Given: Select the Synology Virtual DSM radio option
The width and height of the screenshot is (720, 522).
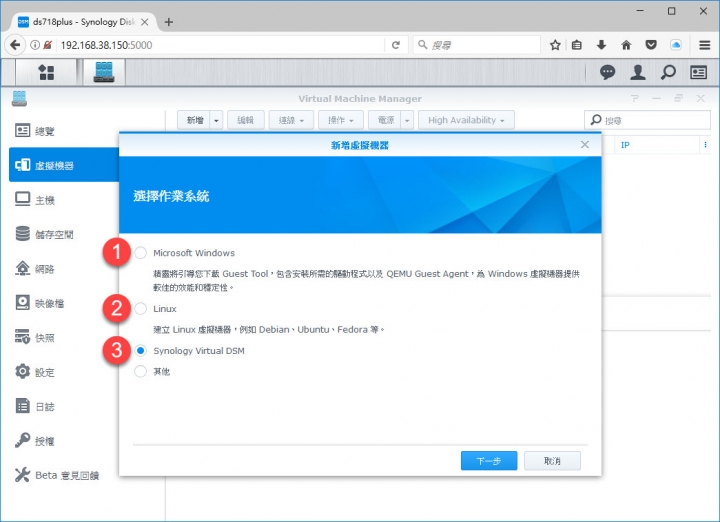Looking at the screenshot, I should (141, 351).
